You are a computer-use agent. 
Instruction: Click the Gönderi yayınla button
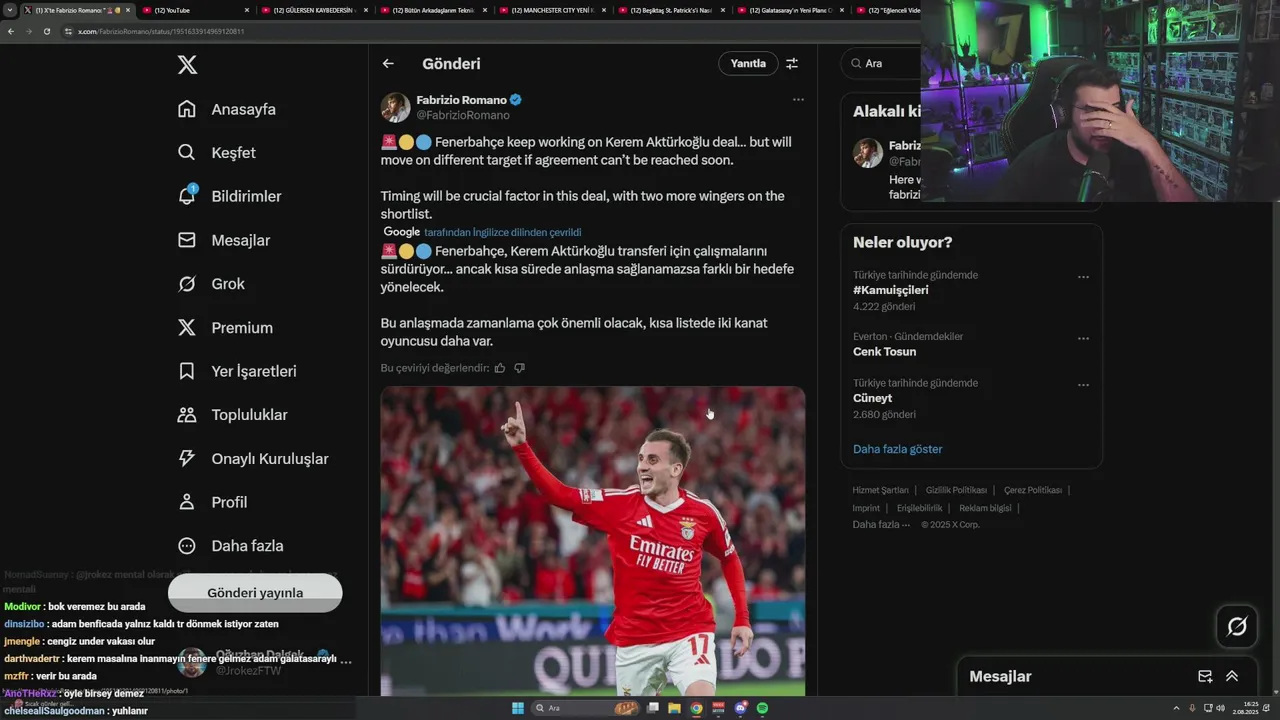(x=255, y=593)
